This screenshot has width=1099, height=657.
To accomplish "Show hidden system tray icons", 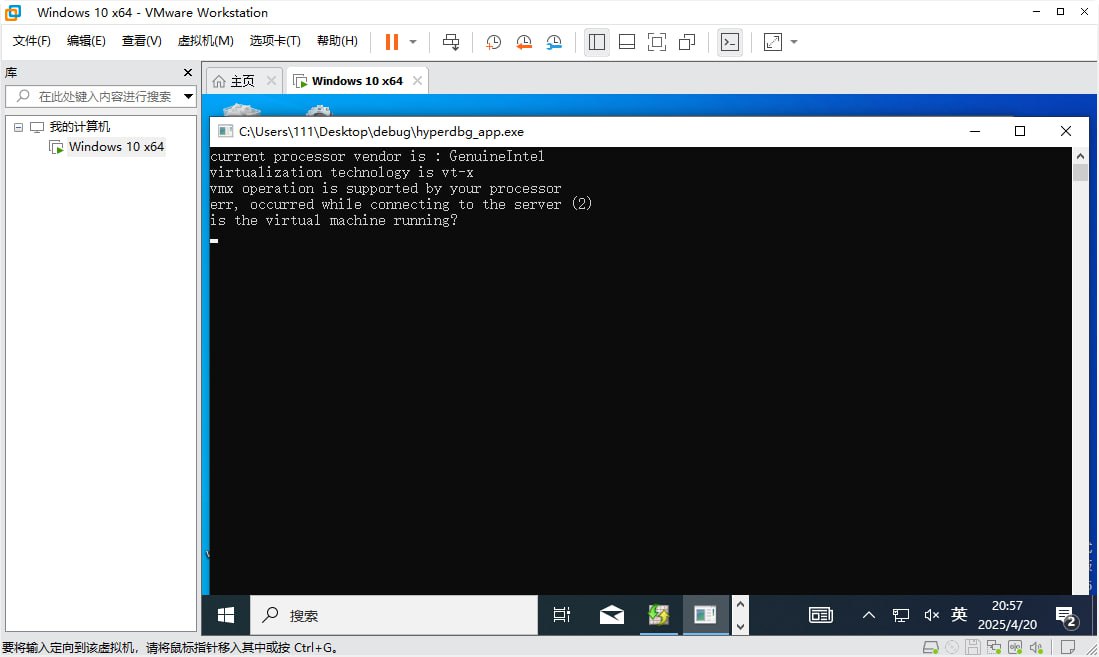I will click(x=868, y=615).
